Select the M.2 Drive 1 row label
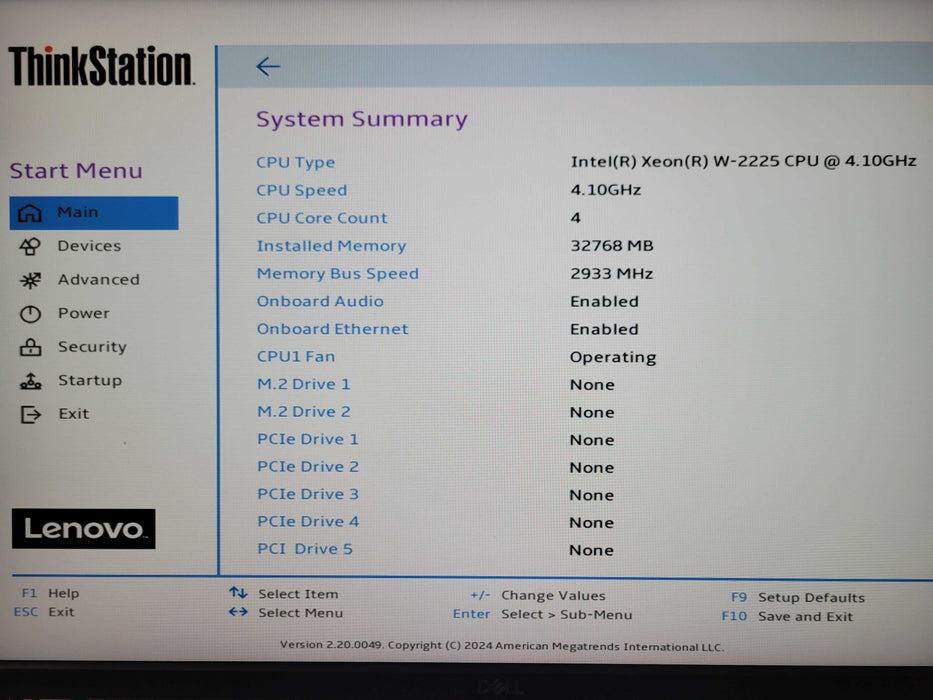 pos(303,384)
